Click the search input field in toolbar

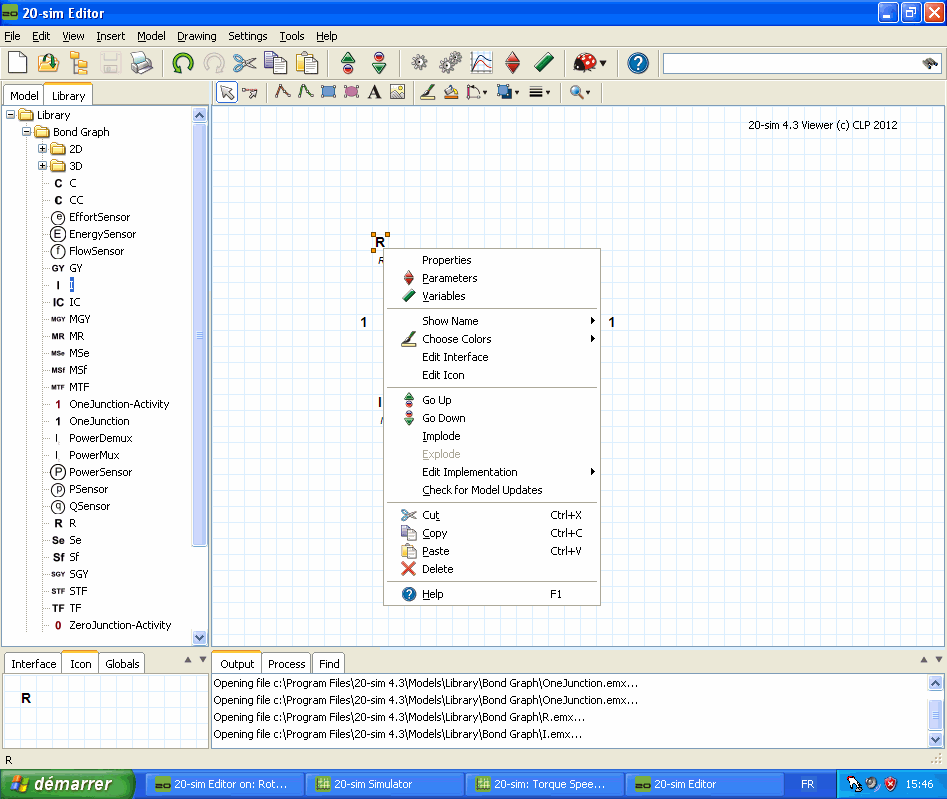coord(791,63)
